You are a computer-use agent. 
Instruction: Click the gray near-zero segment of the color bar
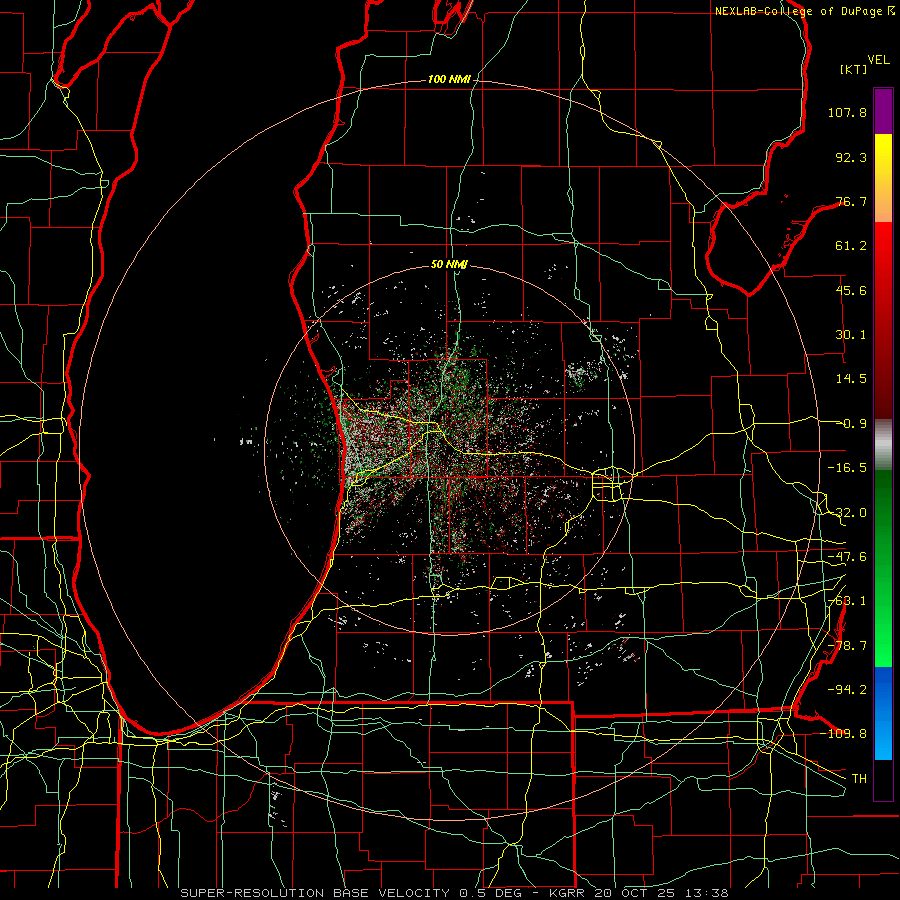tap(883, 444)
